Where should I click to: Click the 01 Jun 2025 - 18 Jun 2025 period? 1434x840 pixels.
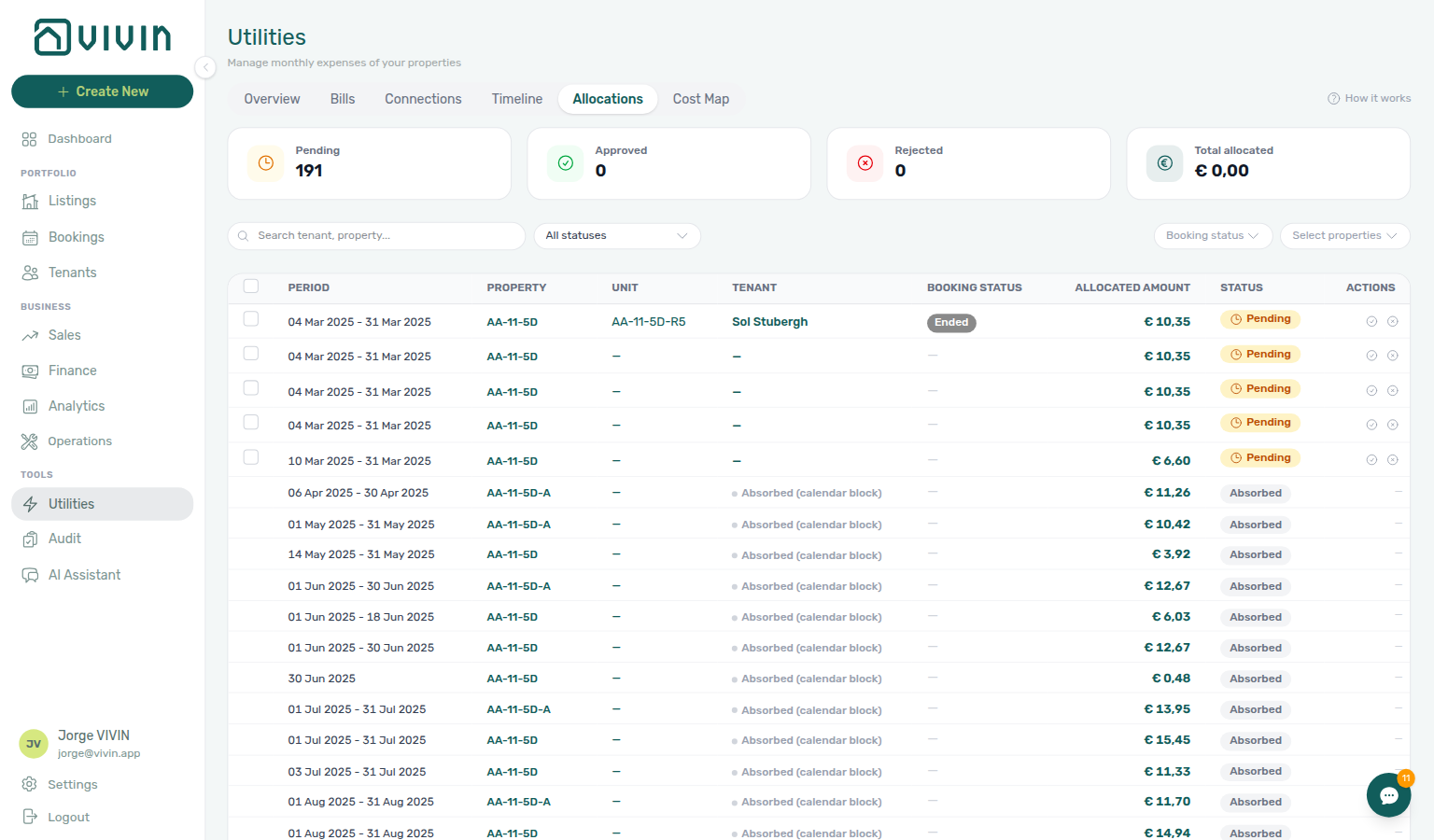(x=360, y=617)
